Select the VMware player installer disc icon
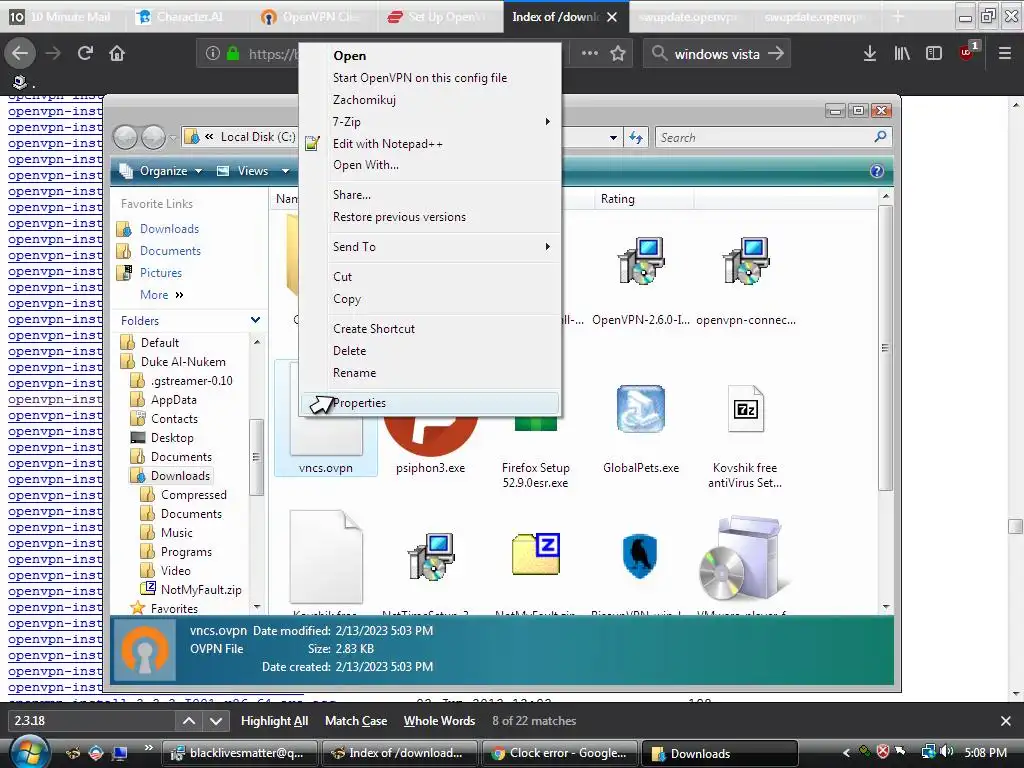Screen dimensions: 1024x768 (x=744, y=559)
